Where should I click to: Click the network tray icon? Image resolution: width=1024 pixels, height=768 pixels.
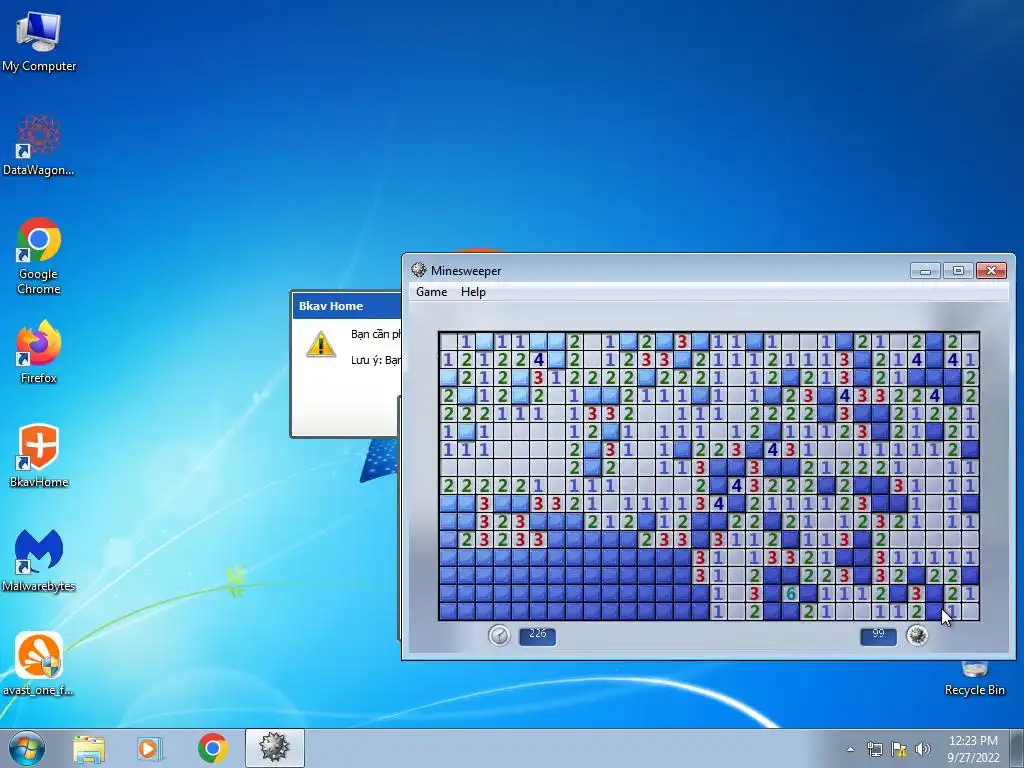point(874,749)
